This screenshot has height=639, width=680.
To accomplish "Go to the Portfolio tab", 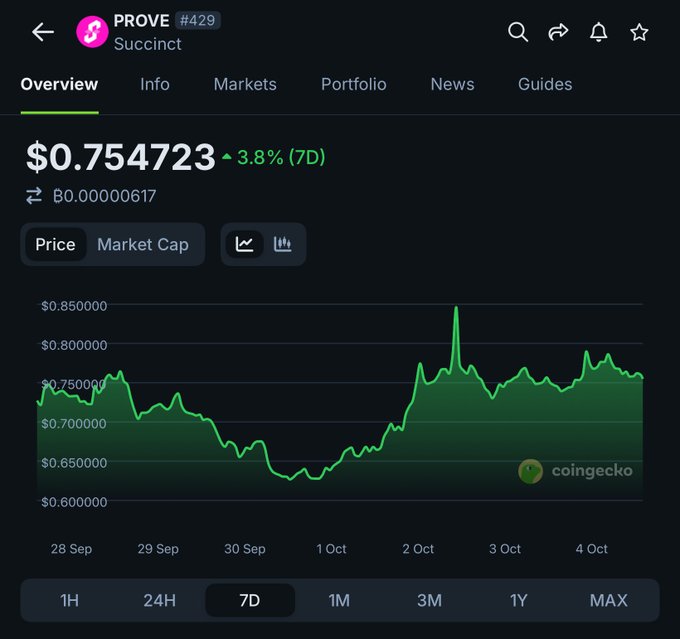I will (x=354, y=84).
